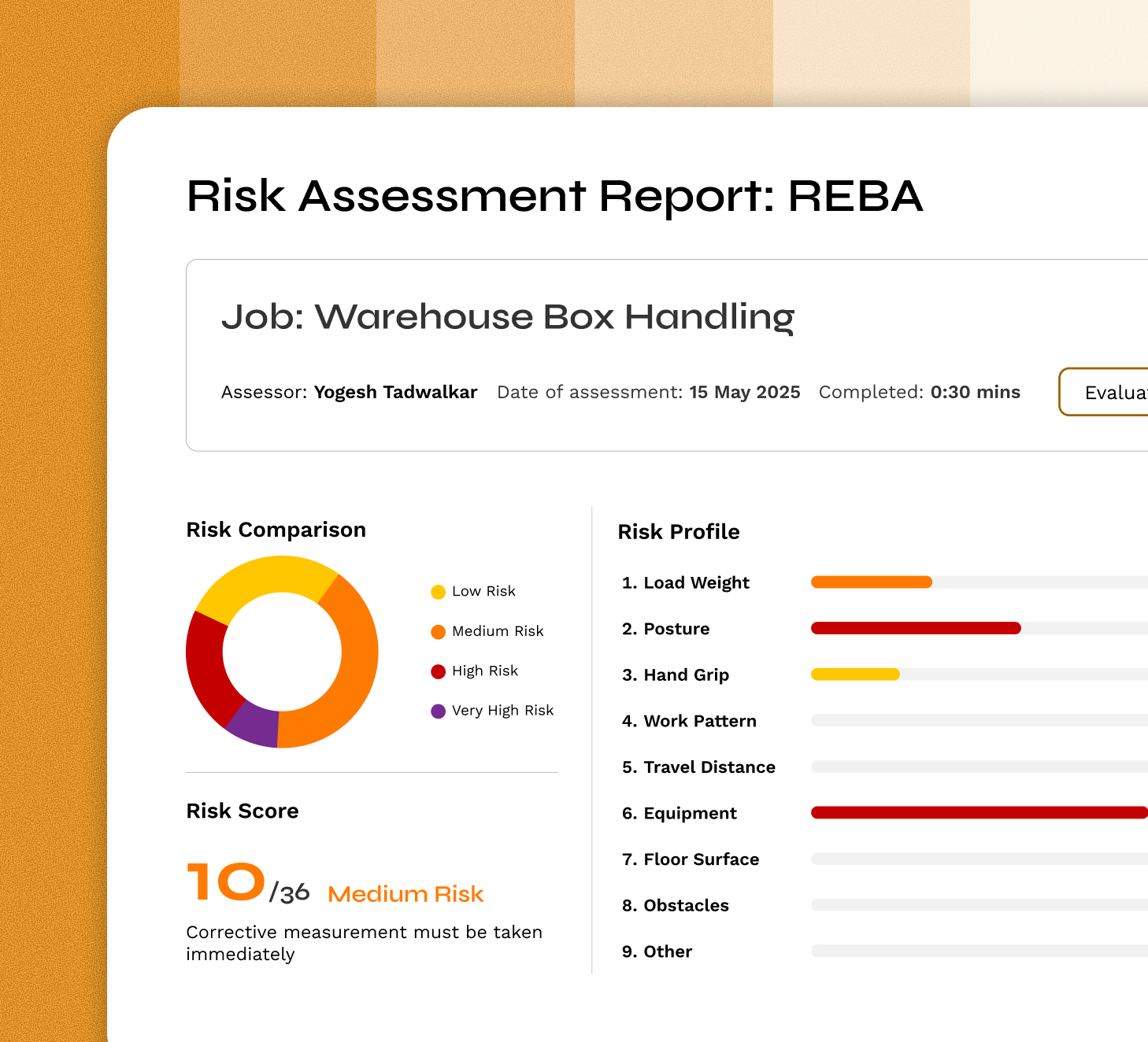The height and width of the screenshot is (1042, 1148).
Task: Select the Obstacles risk item
Action: click(676, 906)
